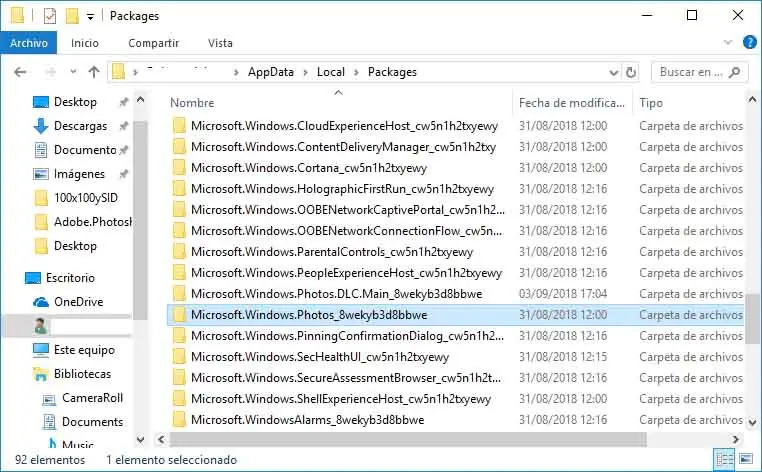Open the Quick Access Toolbar dropdown arrow
762x472 pixels.
click(x=90, y=17)
